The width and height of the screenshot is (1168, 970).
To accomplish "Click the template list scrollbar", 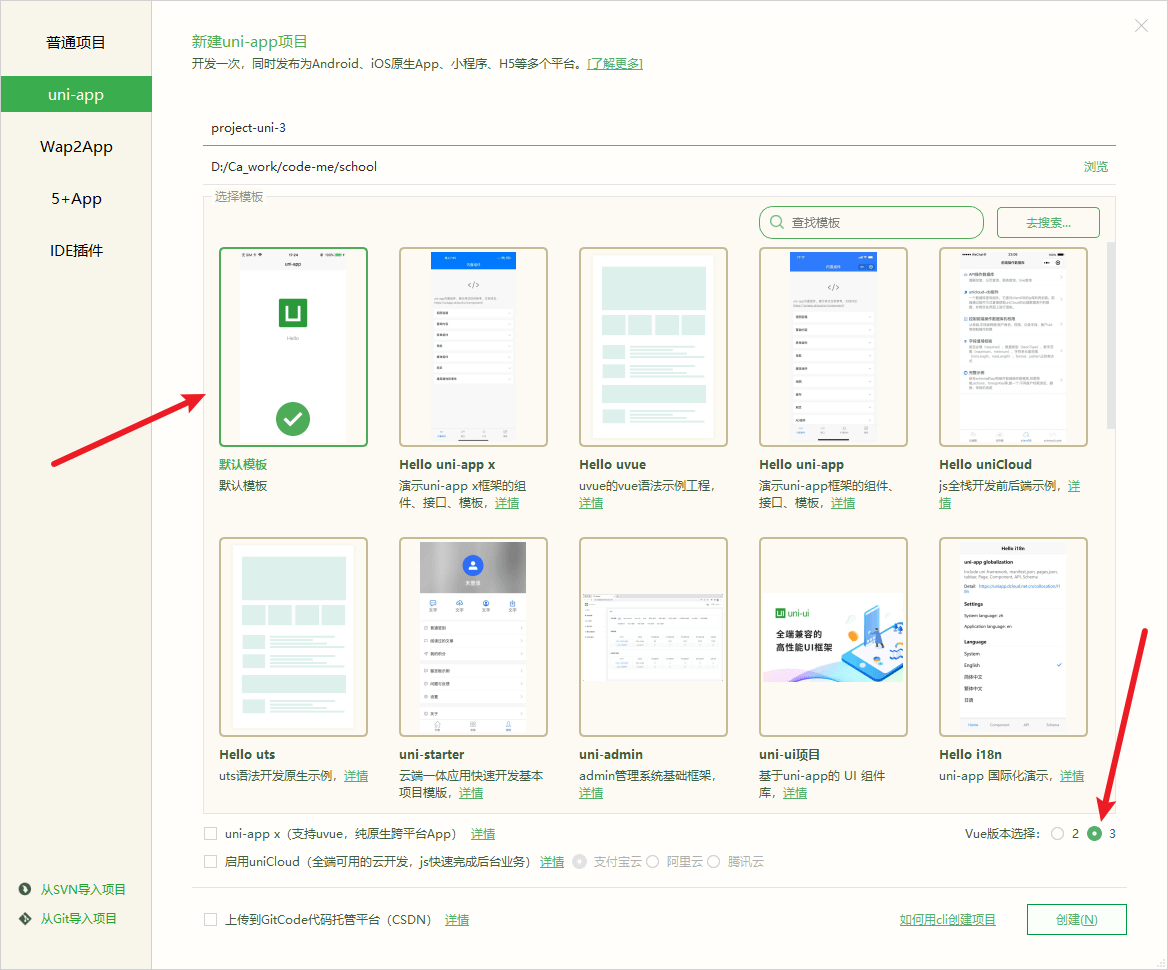I will click(1111, 335).
